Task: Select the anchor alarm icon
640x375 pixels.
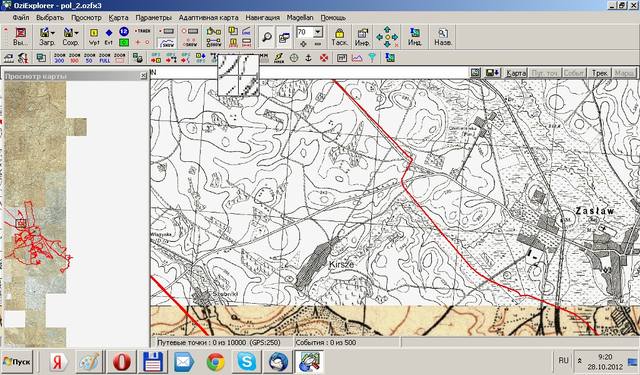Action: pyautogui.click(x=309, y=58)
